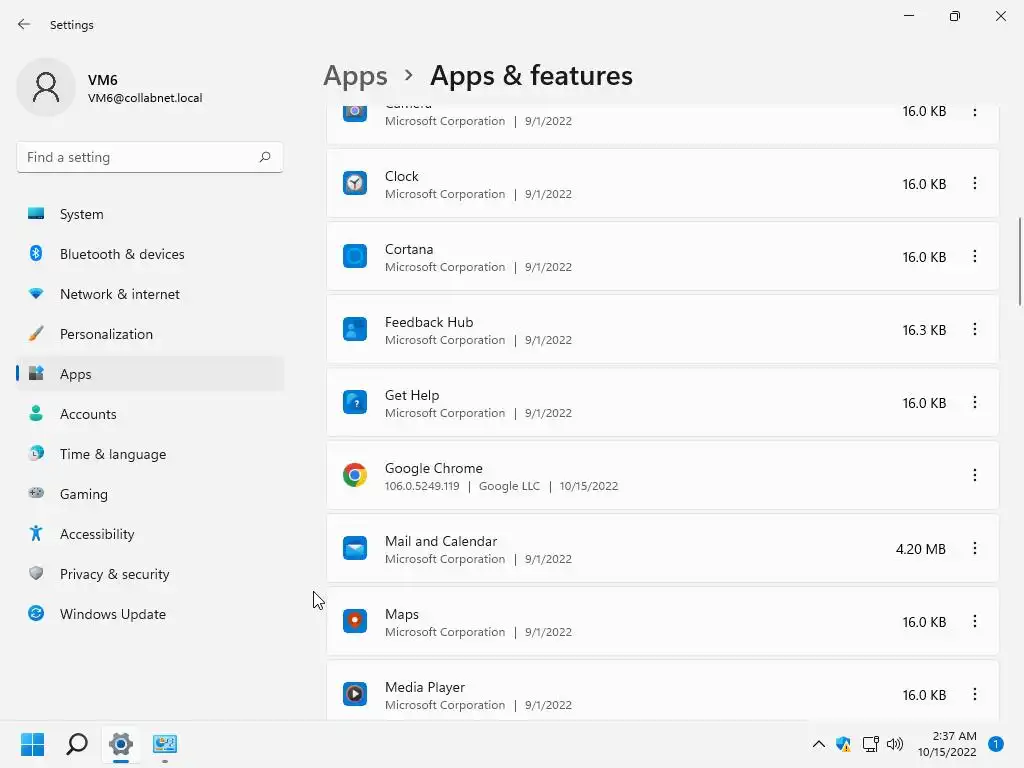
Task: Click the Google Chrome app icon
Action: tap(355, 476)
